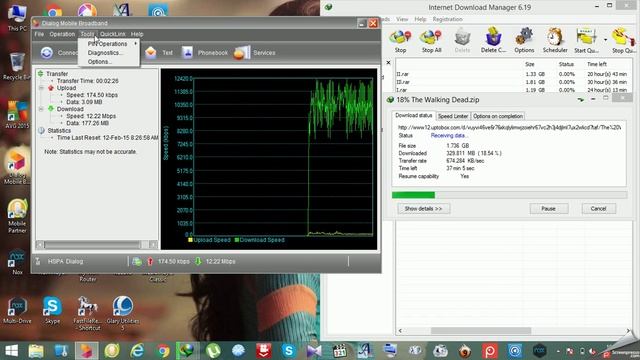Open Skype from the taskbar
This screenshot has height=360, width=640.
point(289,351)
